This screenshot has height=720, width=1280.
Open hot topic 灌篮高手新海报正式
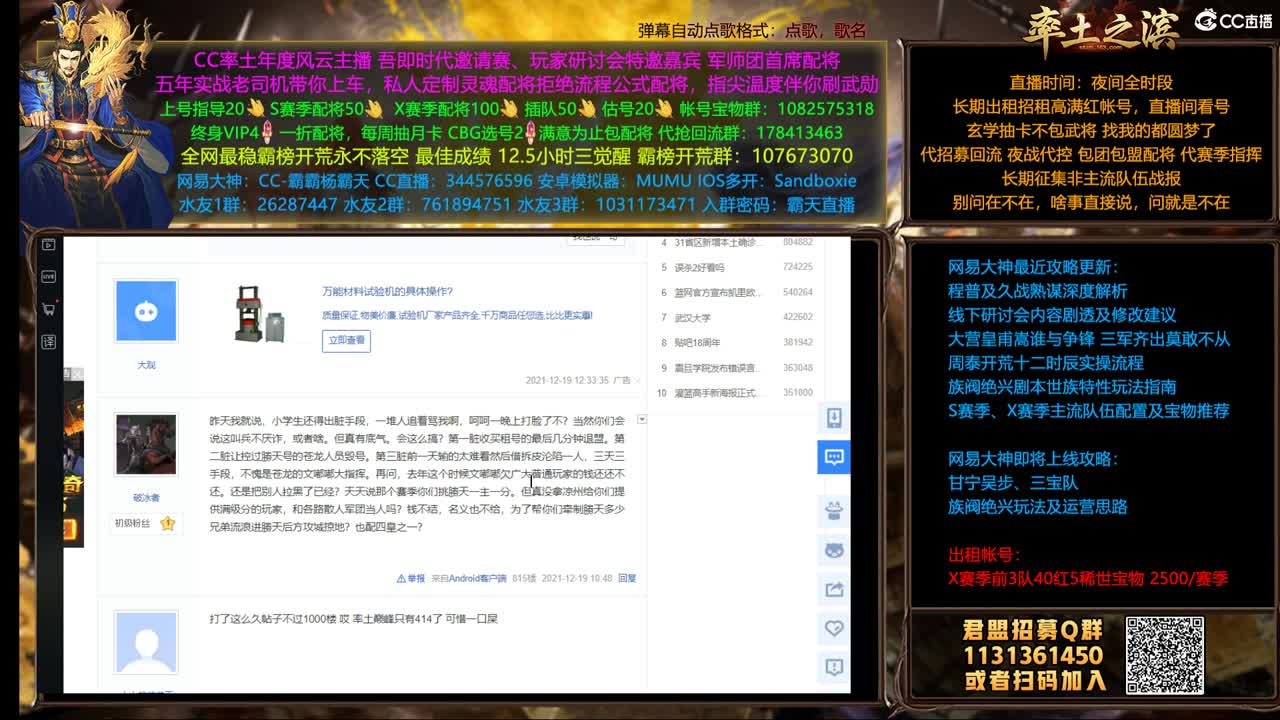tap(717, 393)
